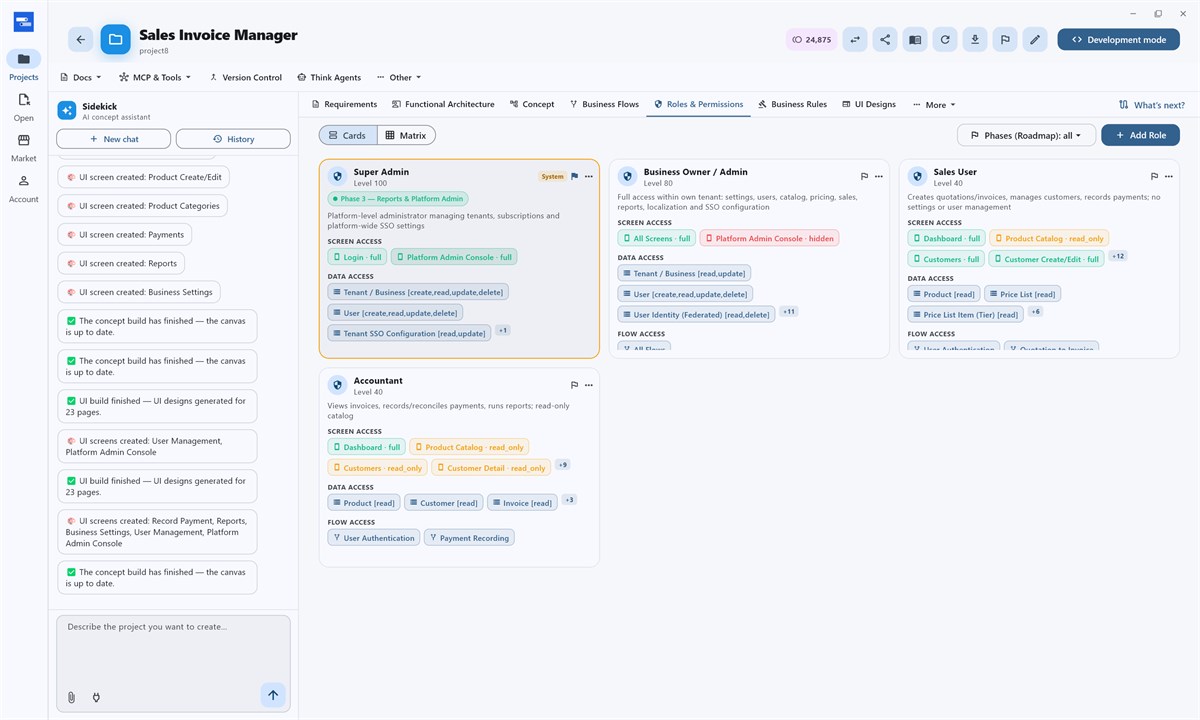This screenshot has width=1200, height=720.
Task: Start a New chat
Action: point(113,139)
